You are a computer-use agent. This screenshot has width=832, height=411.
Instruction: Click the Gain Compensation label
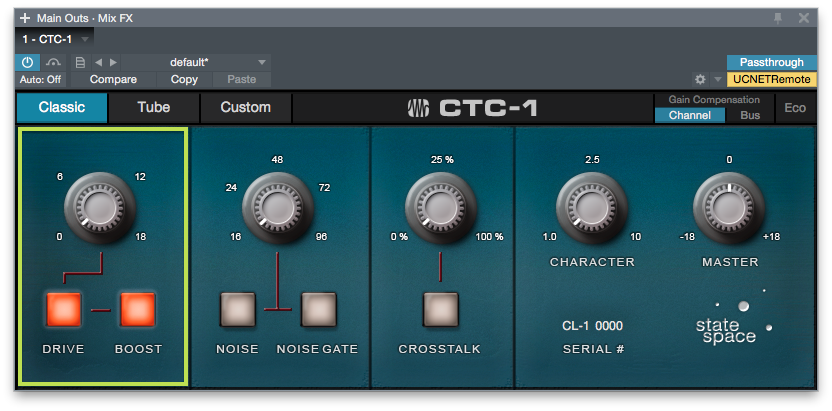[x=714, y=100]
